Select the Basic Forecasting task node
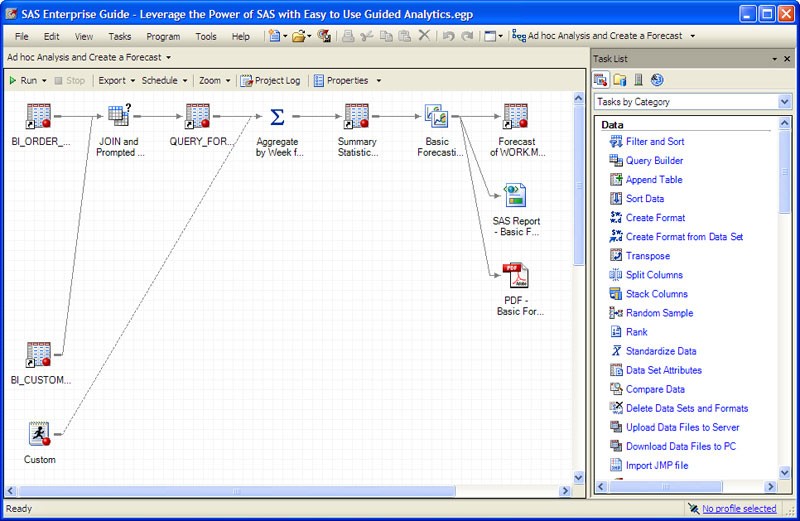The image size is (800, 521). [x=437, y=117]
